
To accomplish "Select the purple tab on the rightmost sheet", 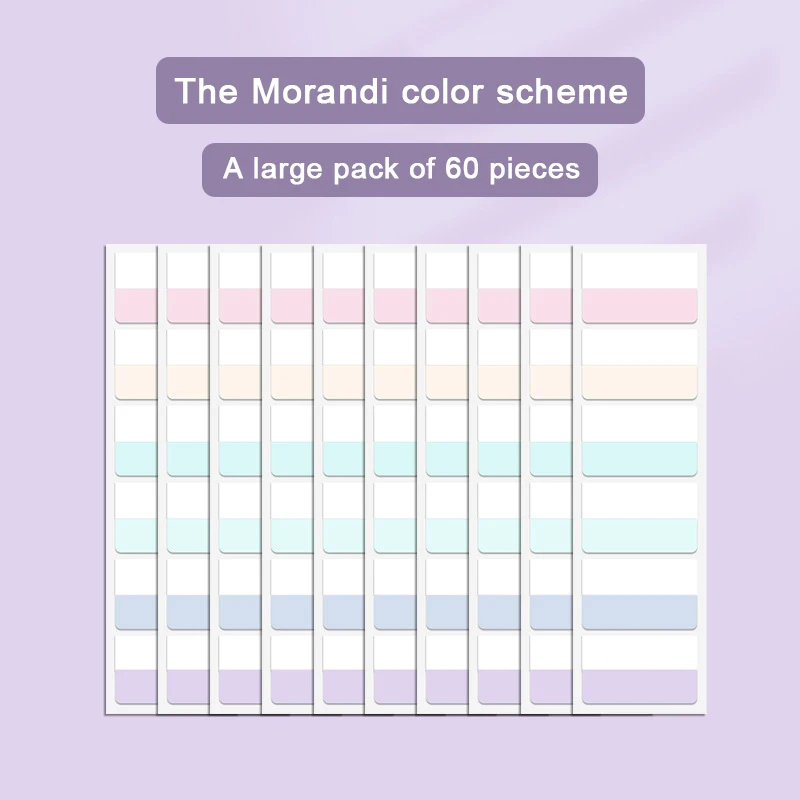I will pos(639,686).
